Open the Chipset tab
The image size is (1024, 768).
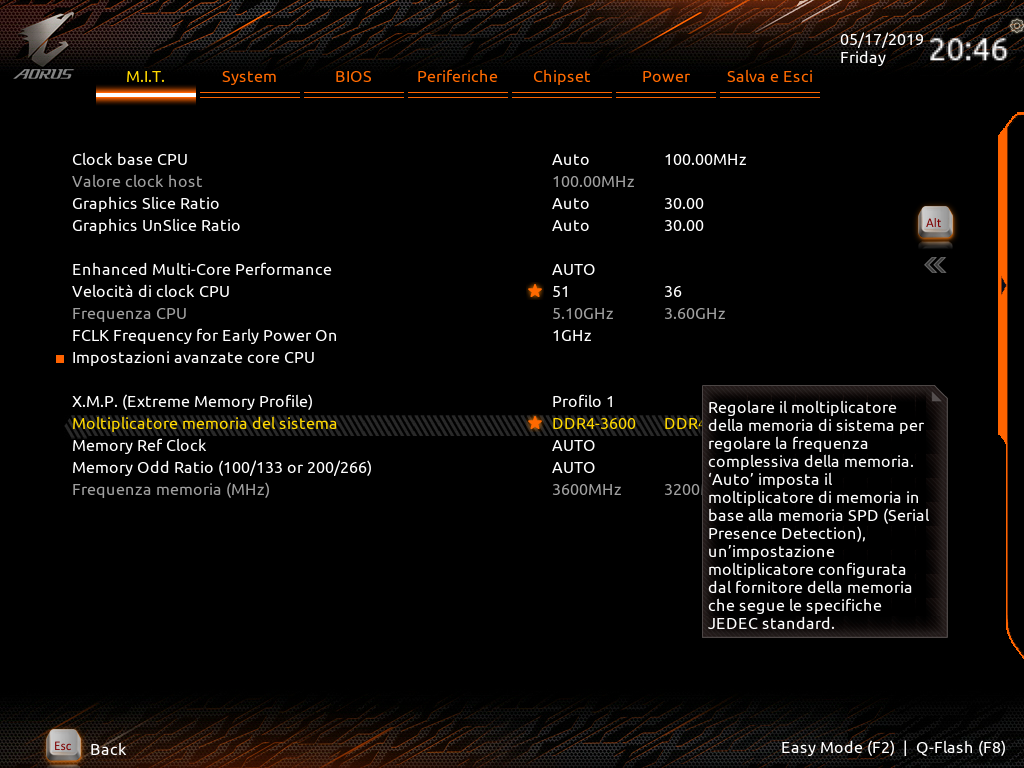[562, 77]
